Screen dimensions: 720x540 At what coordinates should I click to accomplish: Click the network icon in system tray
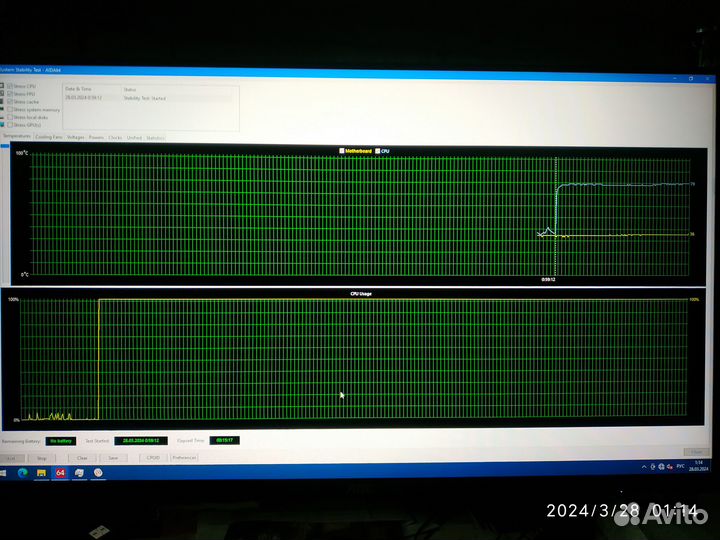659,467
